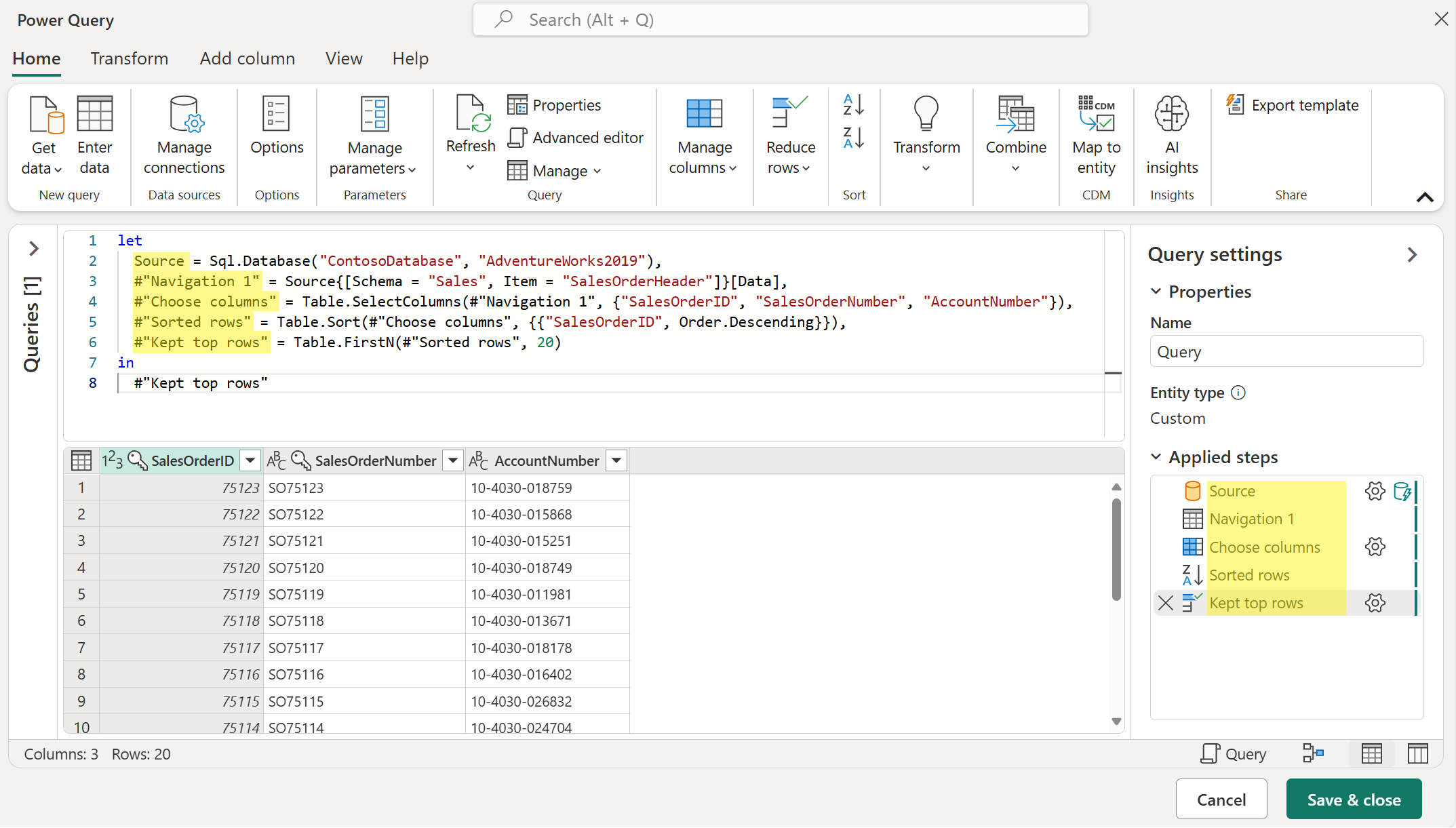Select the Add column ribbon tab
Image resolution: width=1456 pixels, height=828 pixels.
(246, 57)
